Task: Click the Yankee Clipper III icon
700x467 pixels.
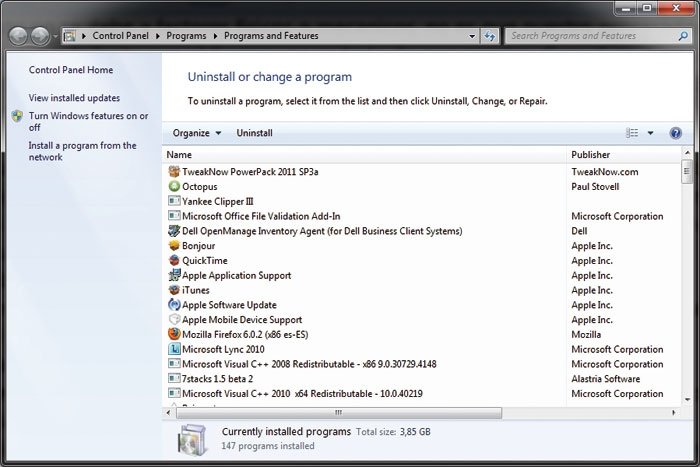Action: [174, 201]
